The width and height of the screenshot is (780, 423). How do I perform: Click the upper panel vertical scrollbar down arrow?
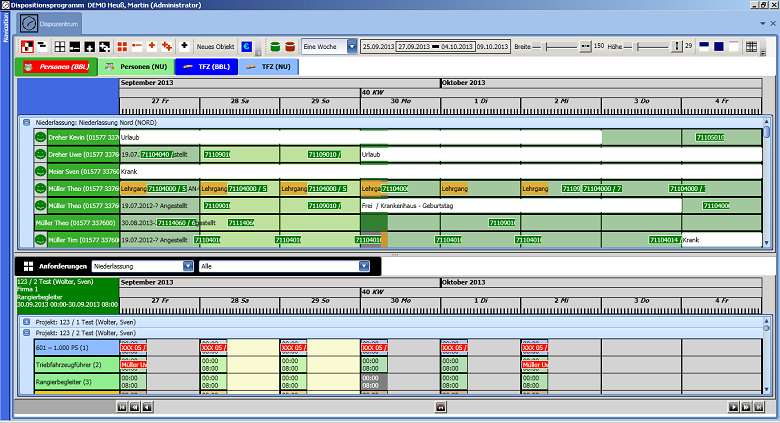click(x=767, y=243)
